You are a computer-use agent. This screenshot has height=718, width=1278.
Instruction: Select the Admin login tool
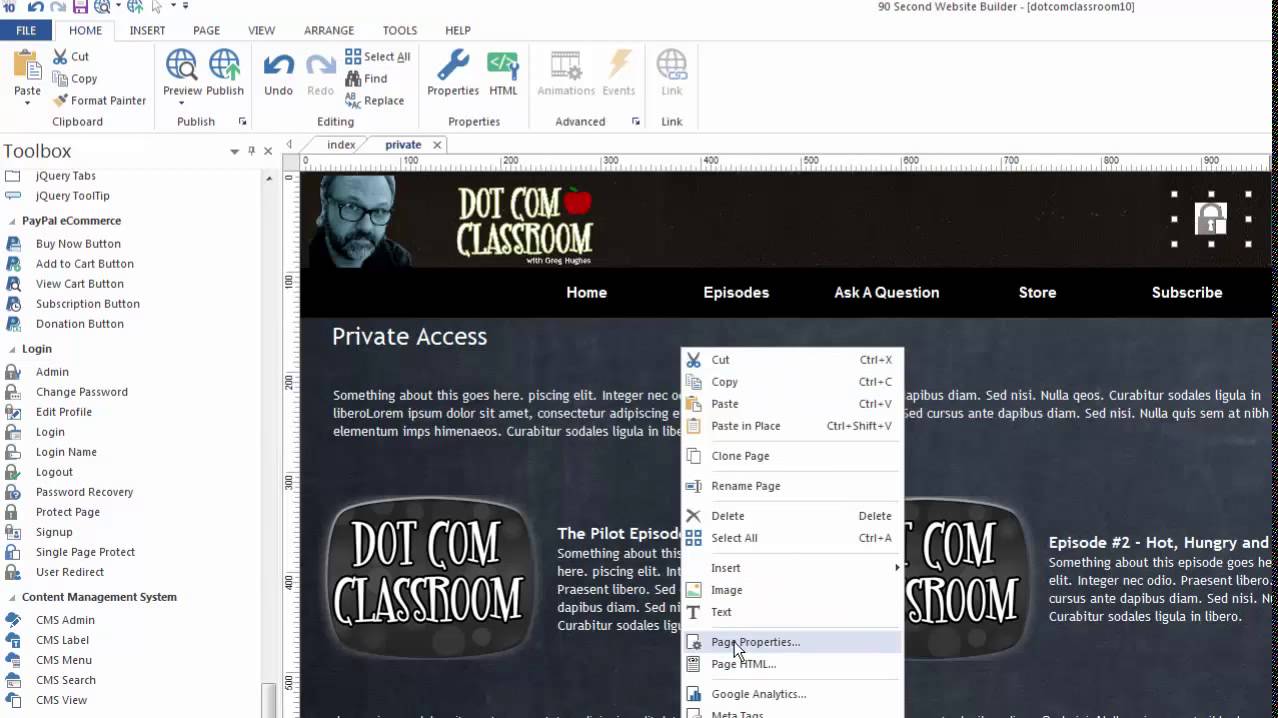click(x=52, y=372)
